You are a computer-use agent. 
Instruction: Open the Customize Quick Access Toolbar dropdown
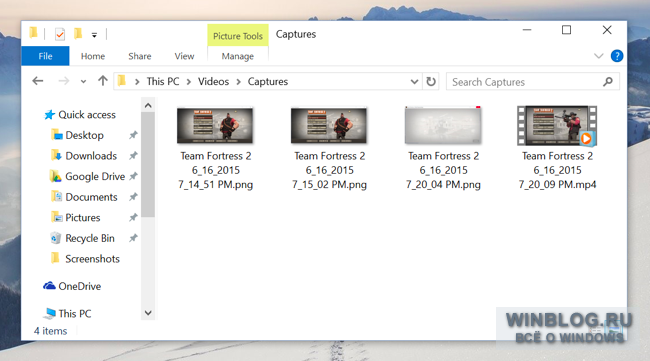coord(95,35)
